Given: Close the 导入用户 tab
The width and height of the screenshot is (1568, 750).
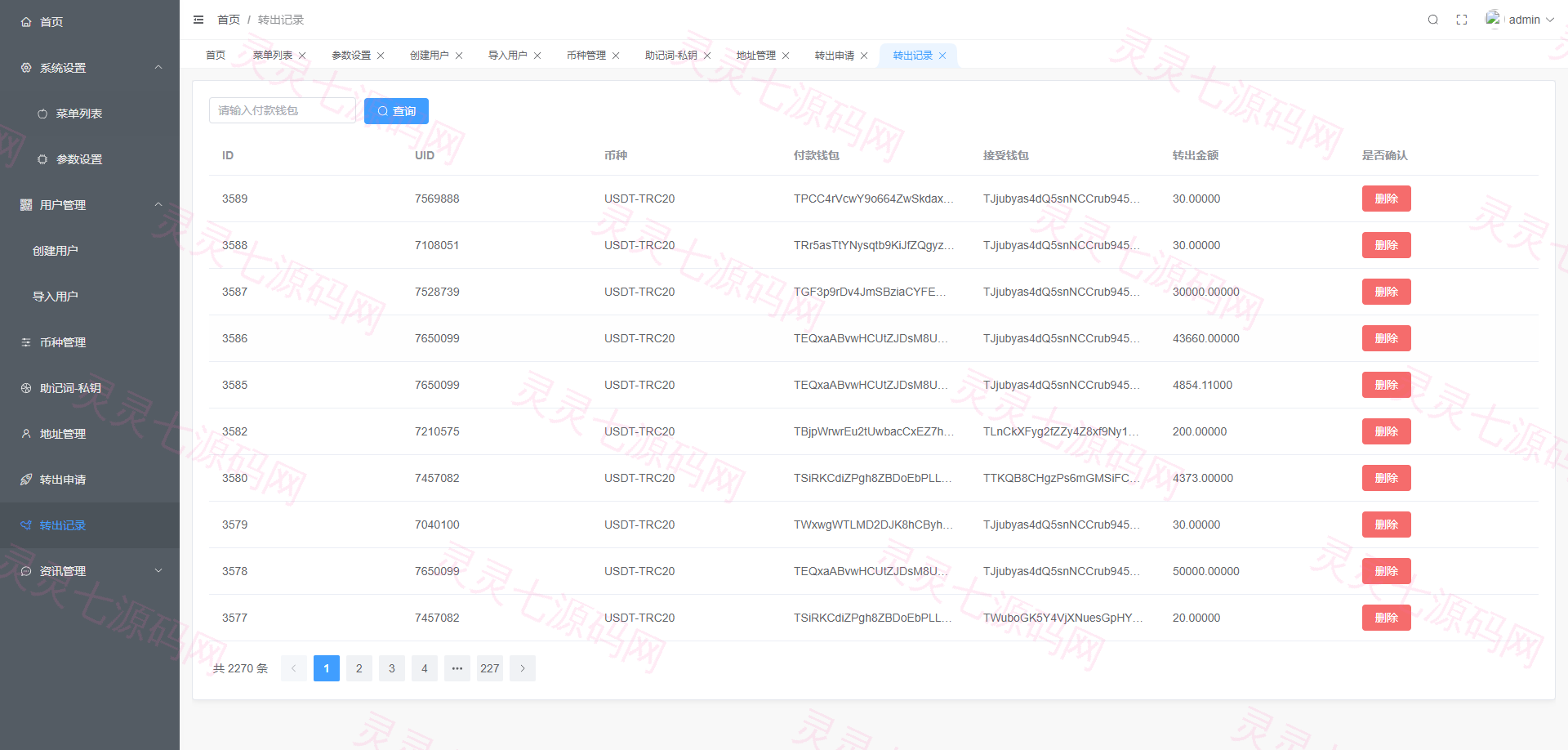Looking at the screenshot, I should [537, 56].
